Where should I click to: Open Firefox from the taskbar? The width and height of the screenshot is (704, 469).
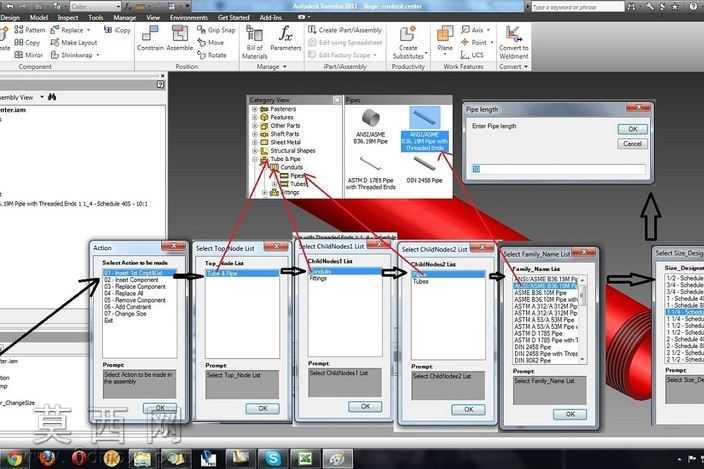pyautogui.click(x=47, y=459)
